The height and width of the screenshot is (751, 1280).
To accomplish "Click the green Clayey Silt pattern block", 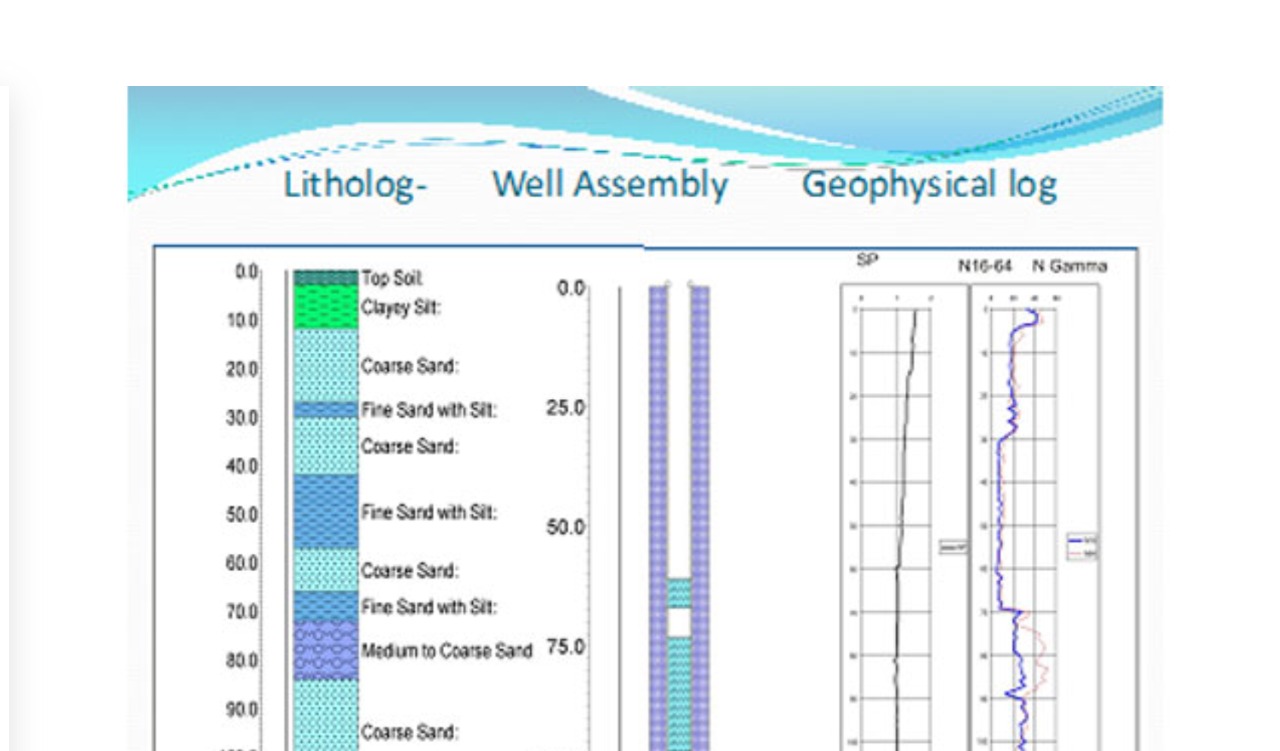I will click(x=325, y=307).
